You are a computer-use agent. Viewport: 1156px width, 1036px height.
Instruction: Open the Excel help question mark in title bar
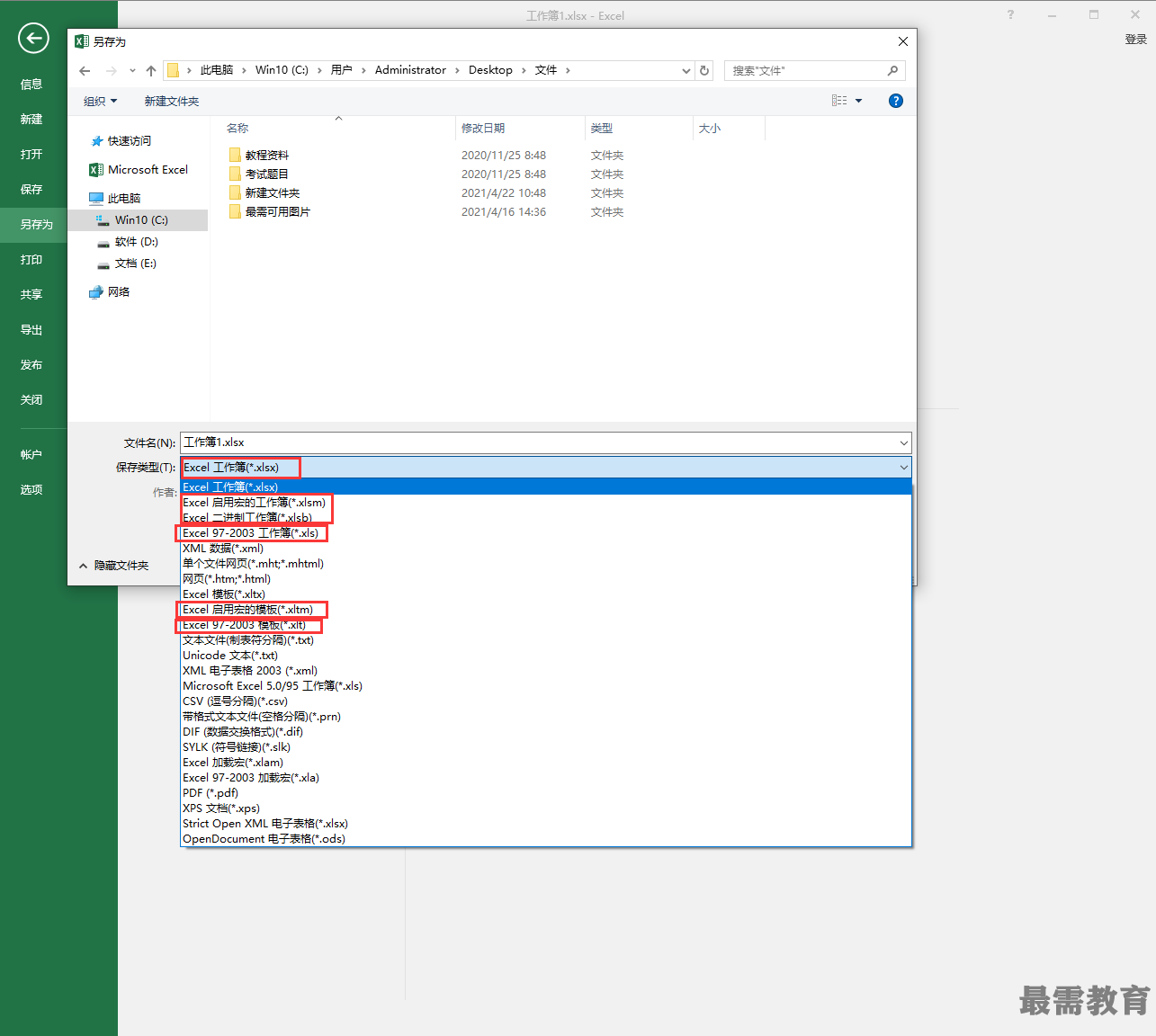1010,14
